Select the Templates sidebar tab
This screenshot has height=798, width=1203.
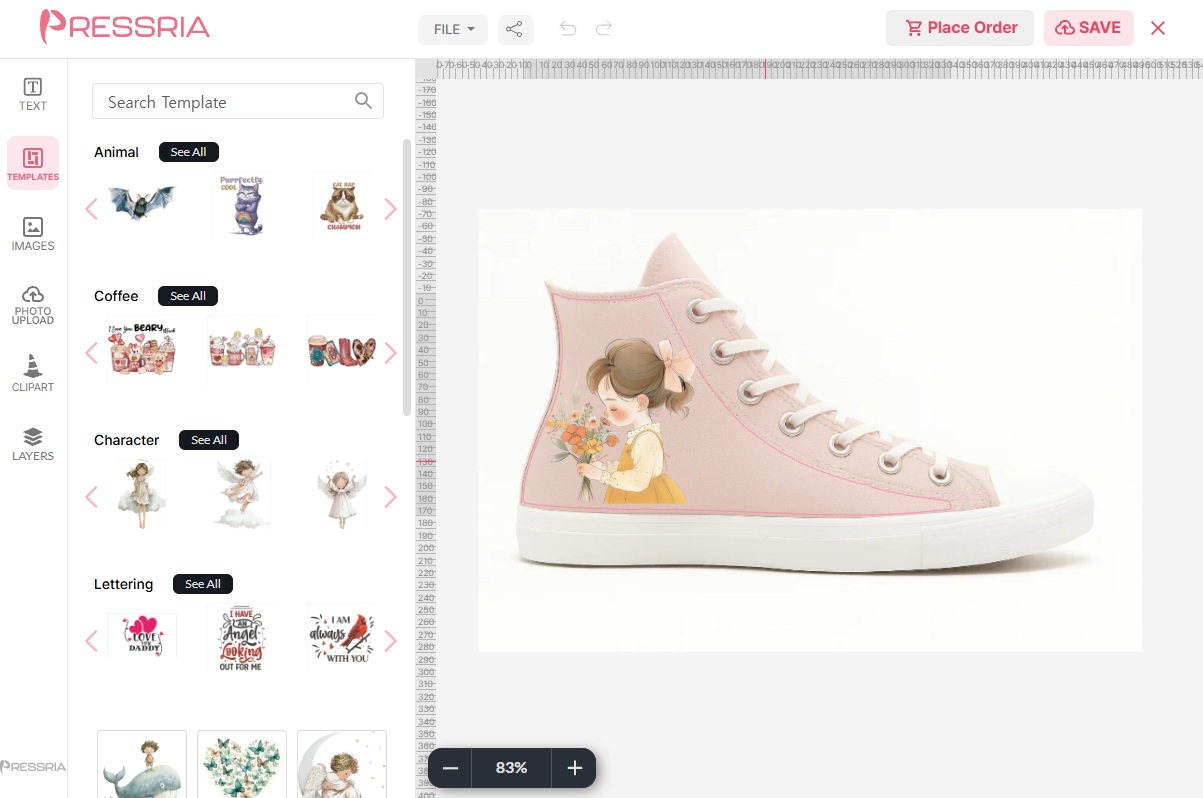[x=33, y=163]
